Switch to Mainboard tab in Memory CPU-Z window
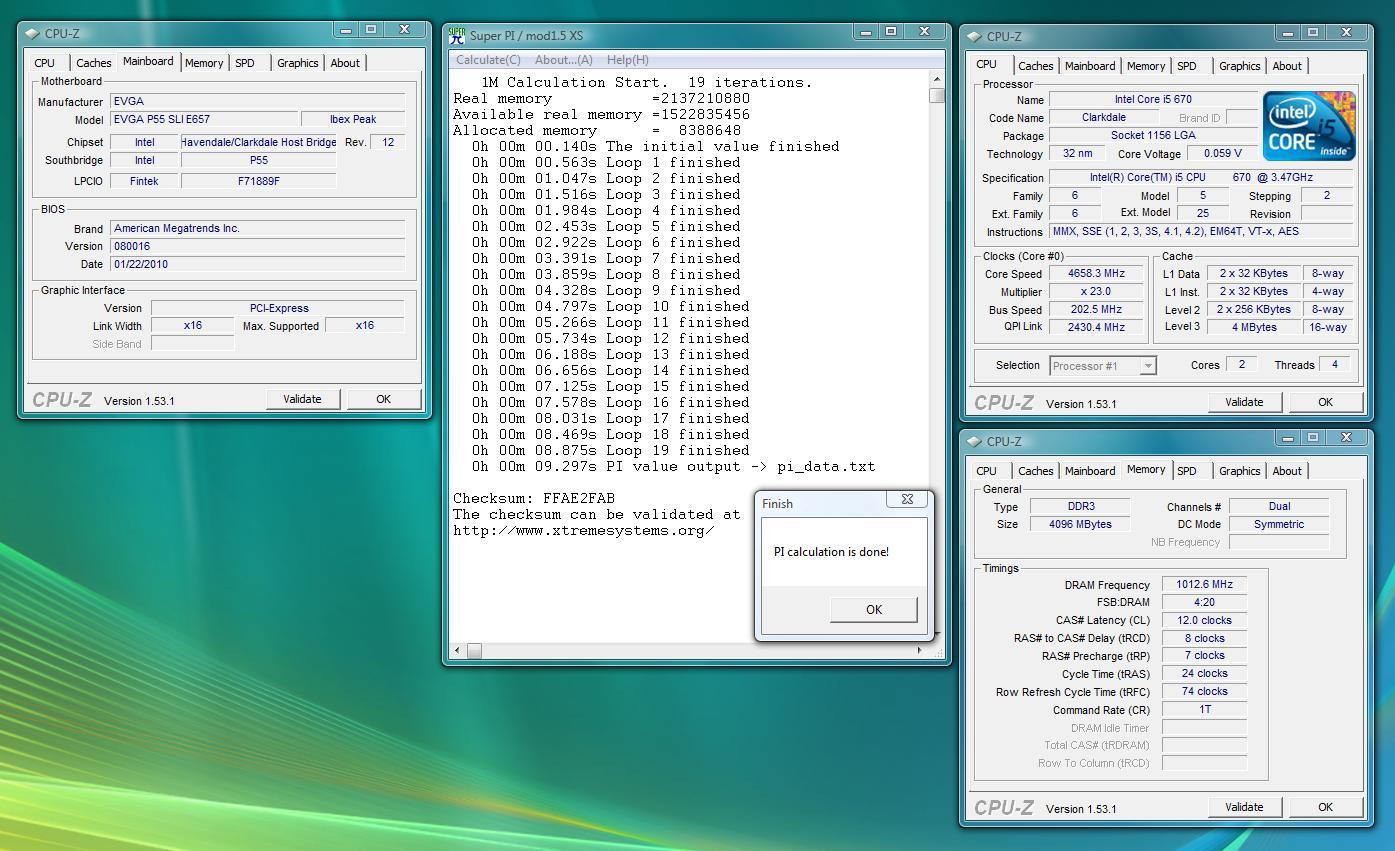This screenshot has height=851, width=1395. click(1090, 471)
